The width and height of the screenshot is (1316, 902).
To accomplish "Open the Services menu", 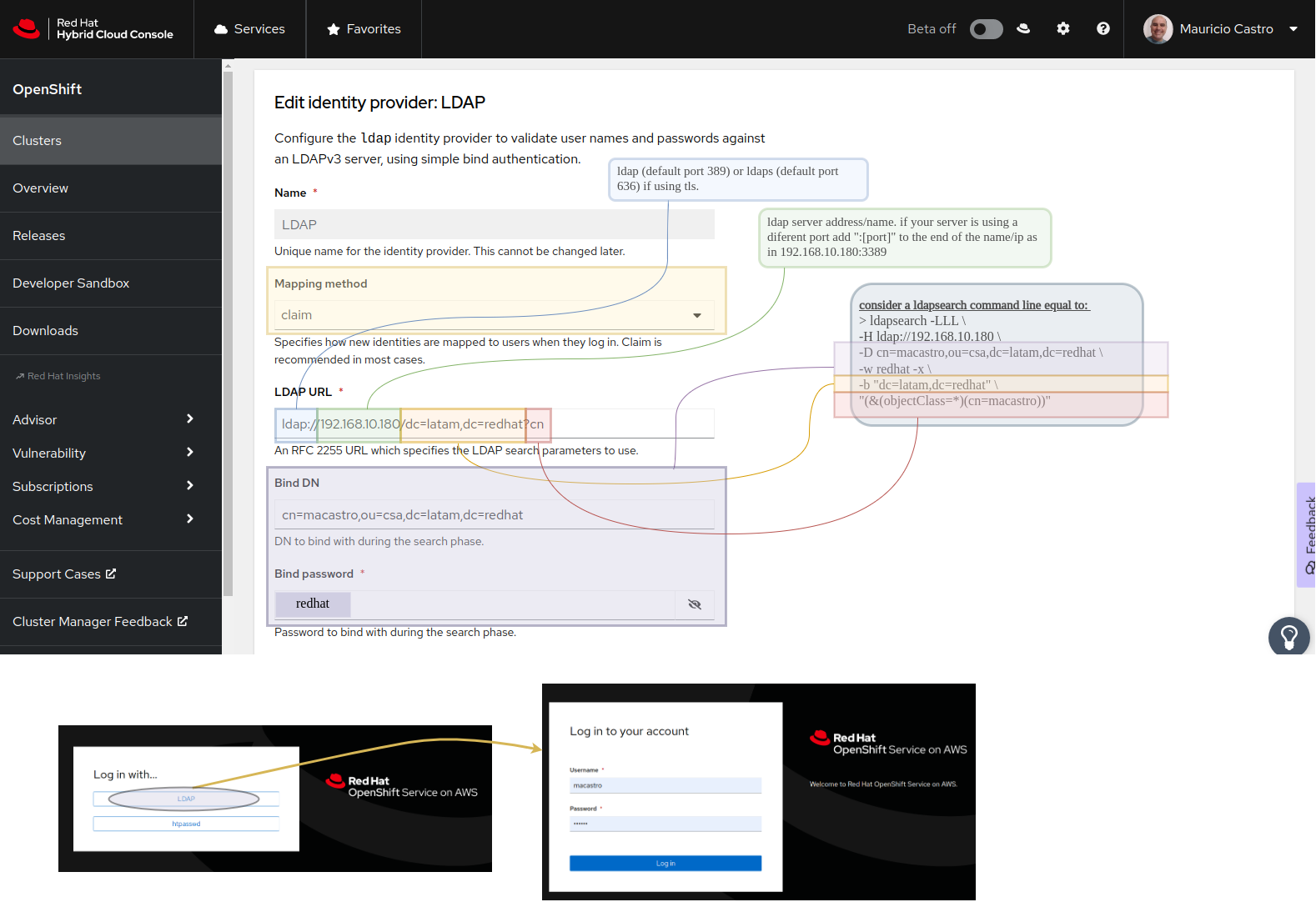I will pos(249,29).
